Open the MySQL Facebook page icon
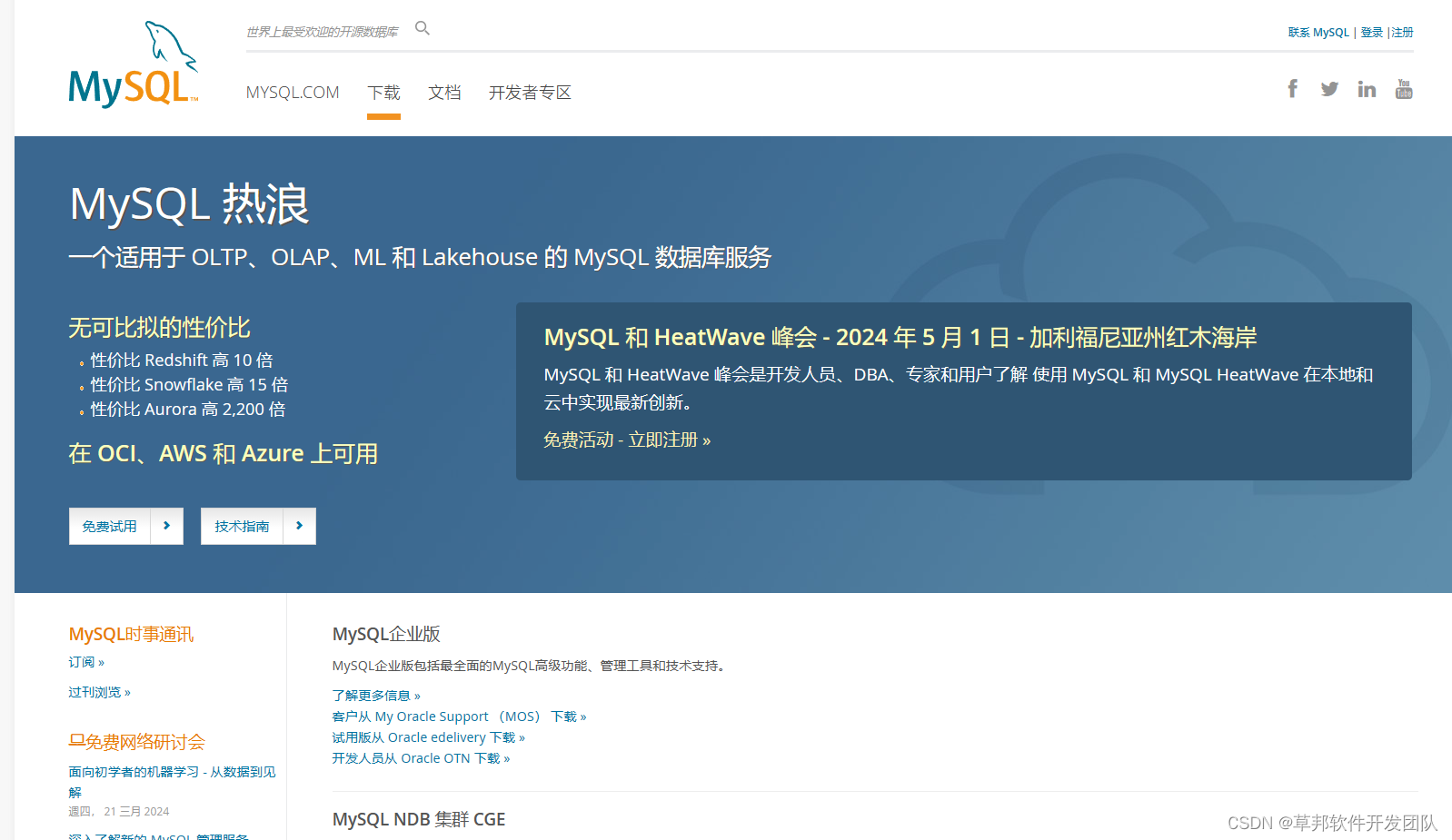 [x=1292, y=88]
